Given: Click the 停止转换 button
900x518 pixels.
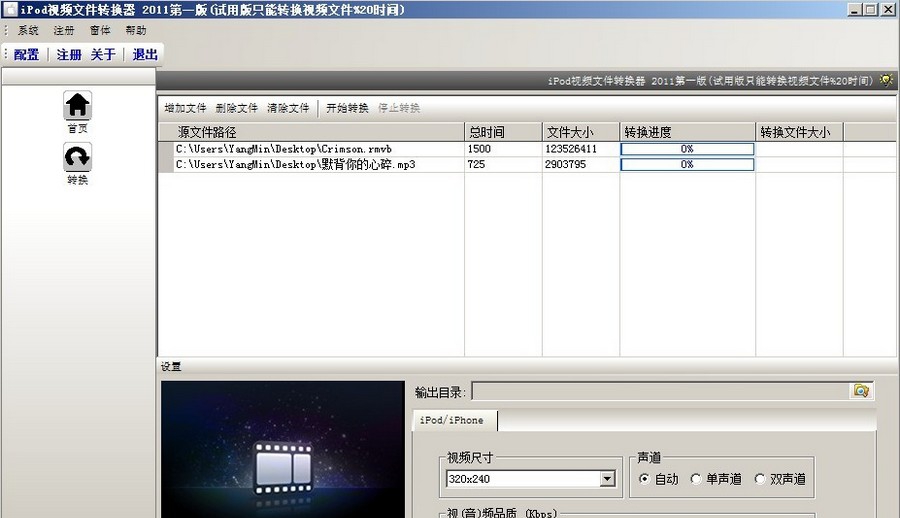Looking at the screenshot, I should pyautogui.click(x=399, y=108).
